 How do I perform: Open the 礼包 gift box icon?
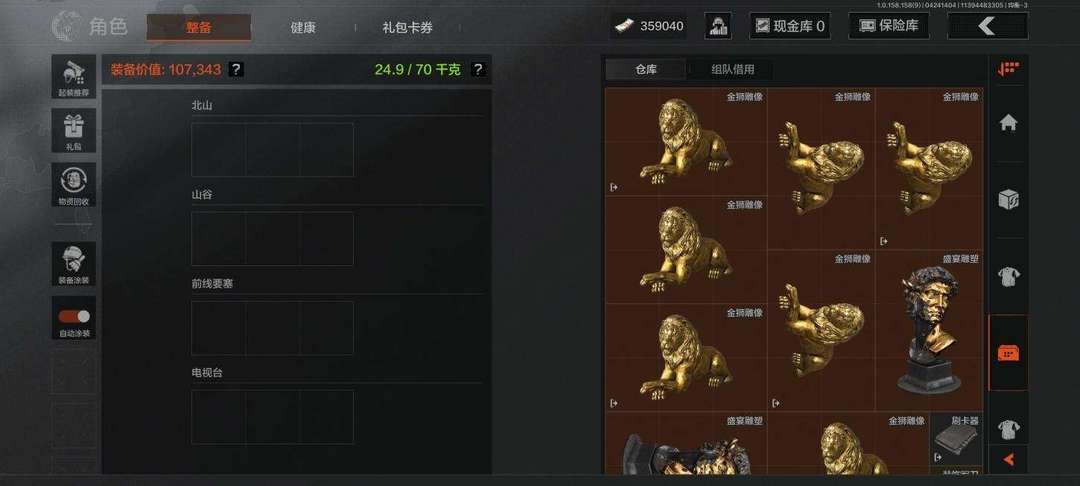pos(74,131)
